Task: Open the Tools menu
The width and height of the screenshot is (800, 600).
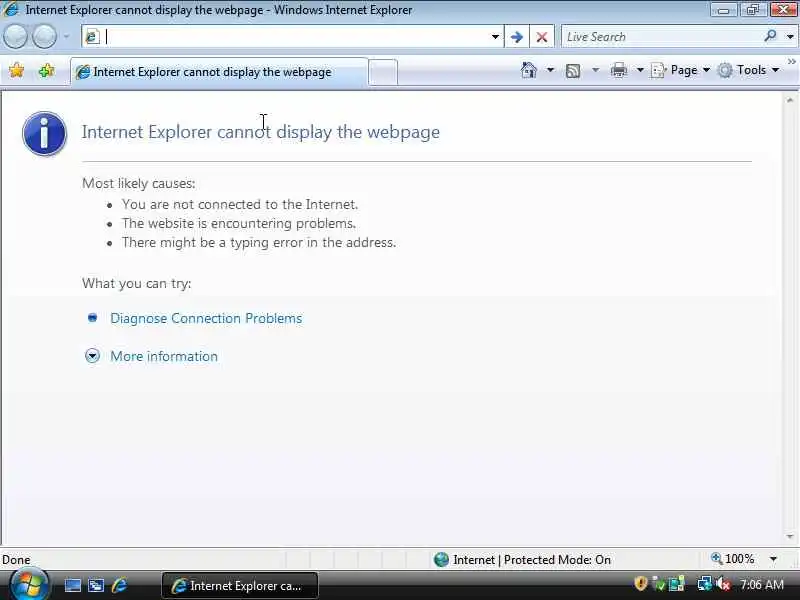Action: [x=748, y=70]
